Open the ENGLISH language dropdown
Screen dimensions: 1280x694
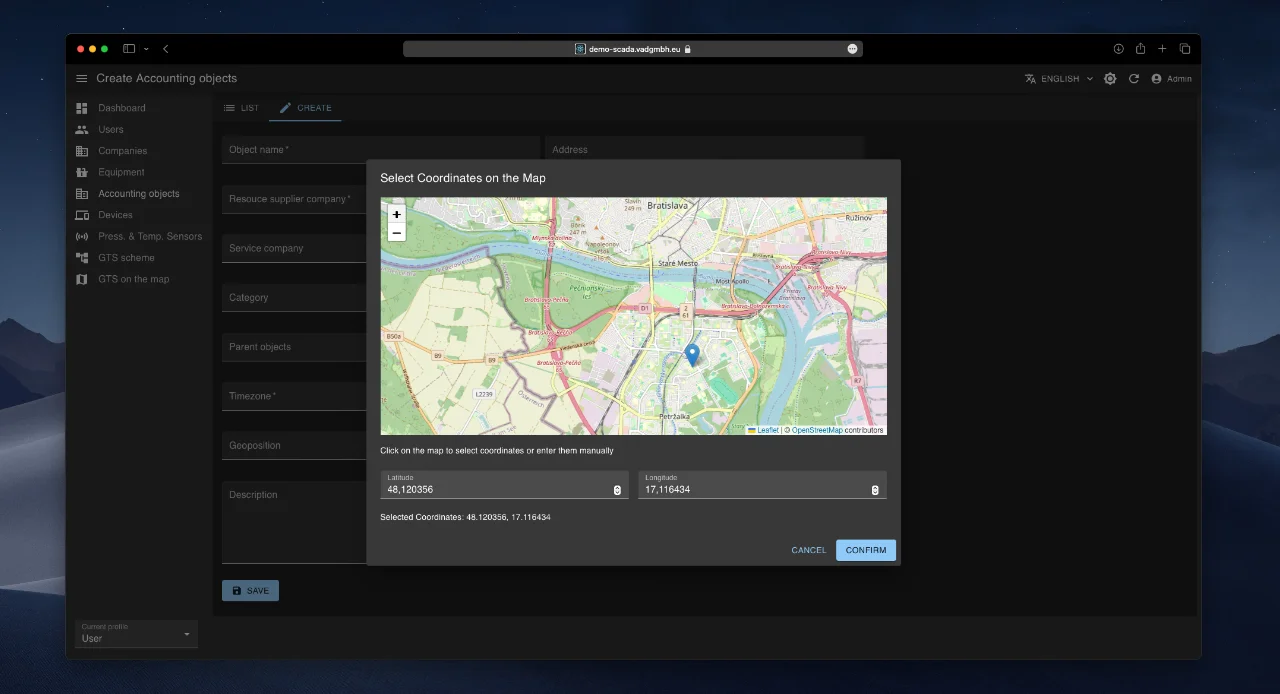click(1059, 79)
